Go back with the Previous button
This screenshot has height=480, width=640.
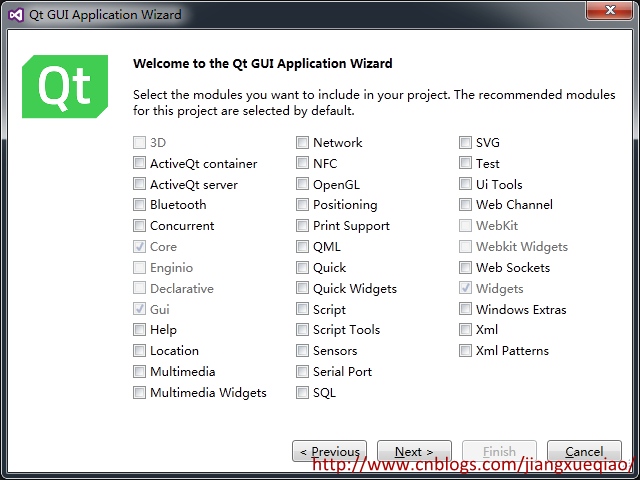pyautogui.click(x=329, y=451)
